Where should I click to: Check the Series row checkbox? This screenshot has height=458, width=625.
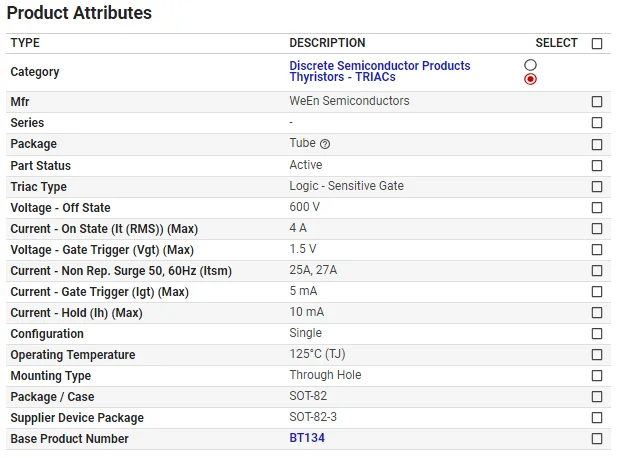tap(597, 123)
